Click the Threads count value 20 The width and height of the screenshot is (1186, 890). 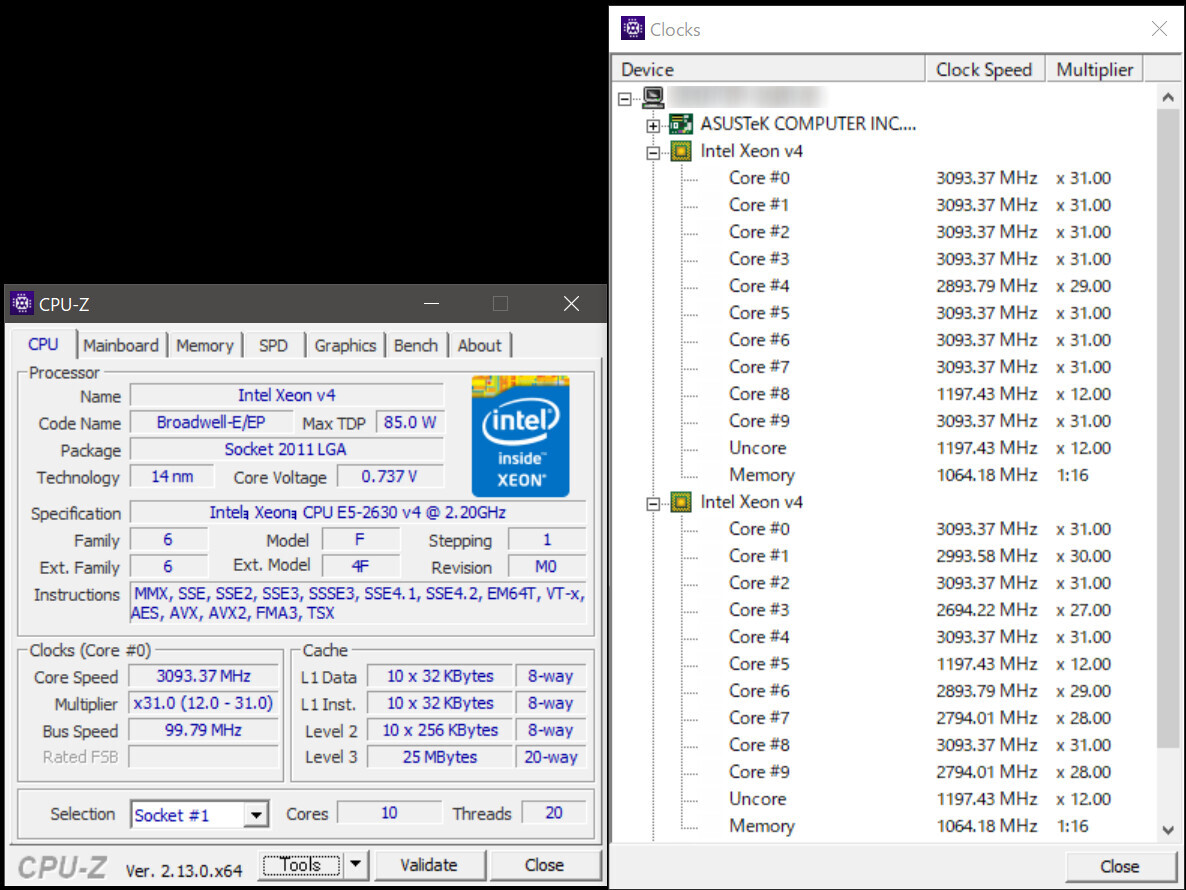pos(554,813)
